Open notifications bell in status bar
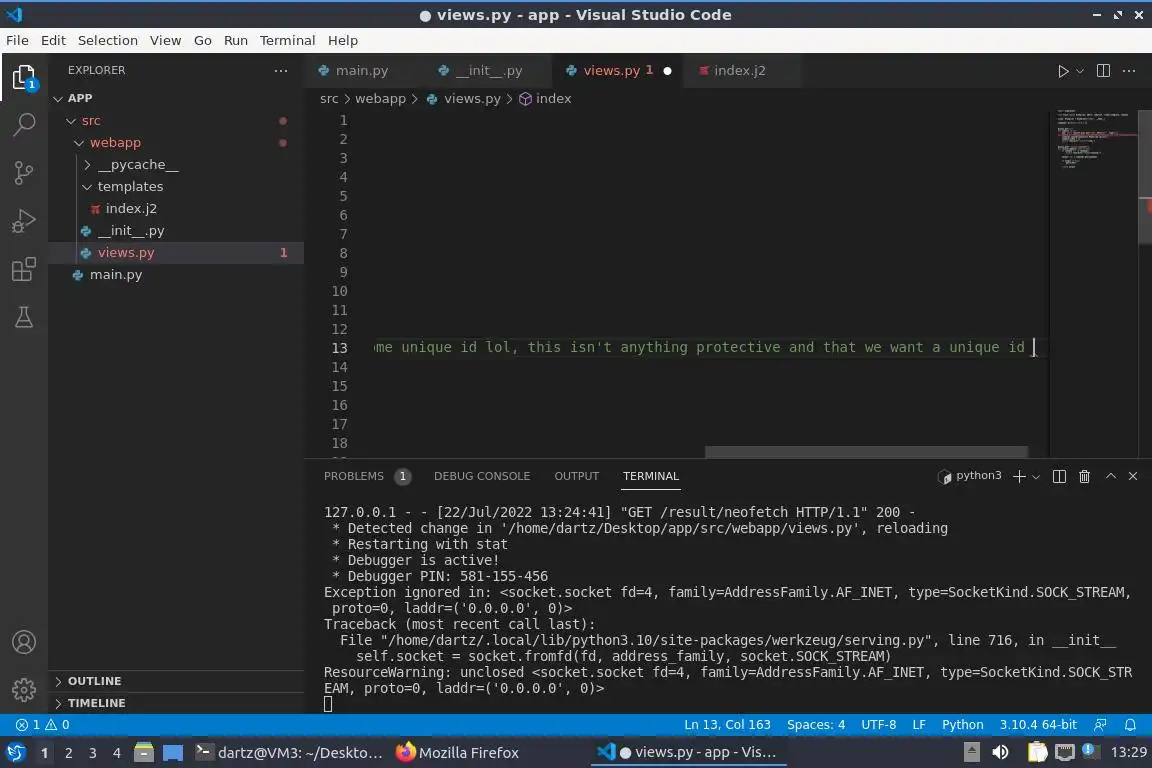This screenshot has width=1152, height=768. [x=1130, y=725]
